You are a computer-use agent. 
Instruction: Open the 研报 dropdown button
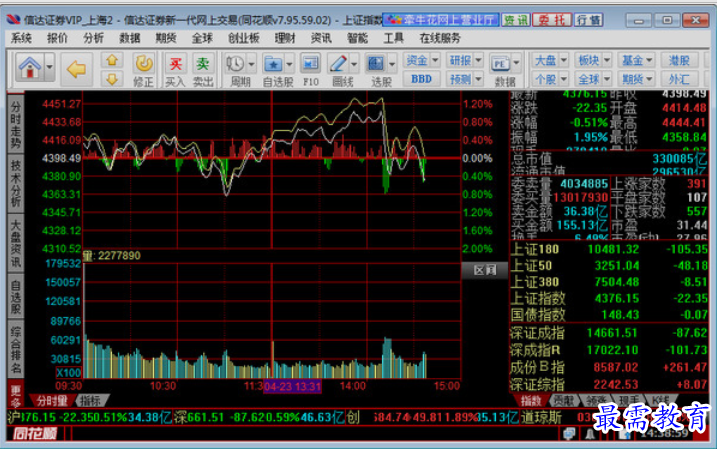pyautogui.click(x=465, y=60)
